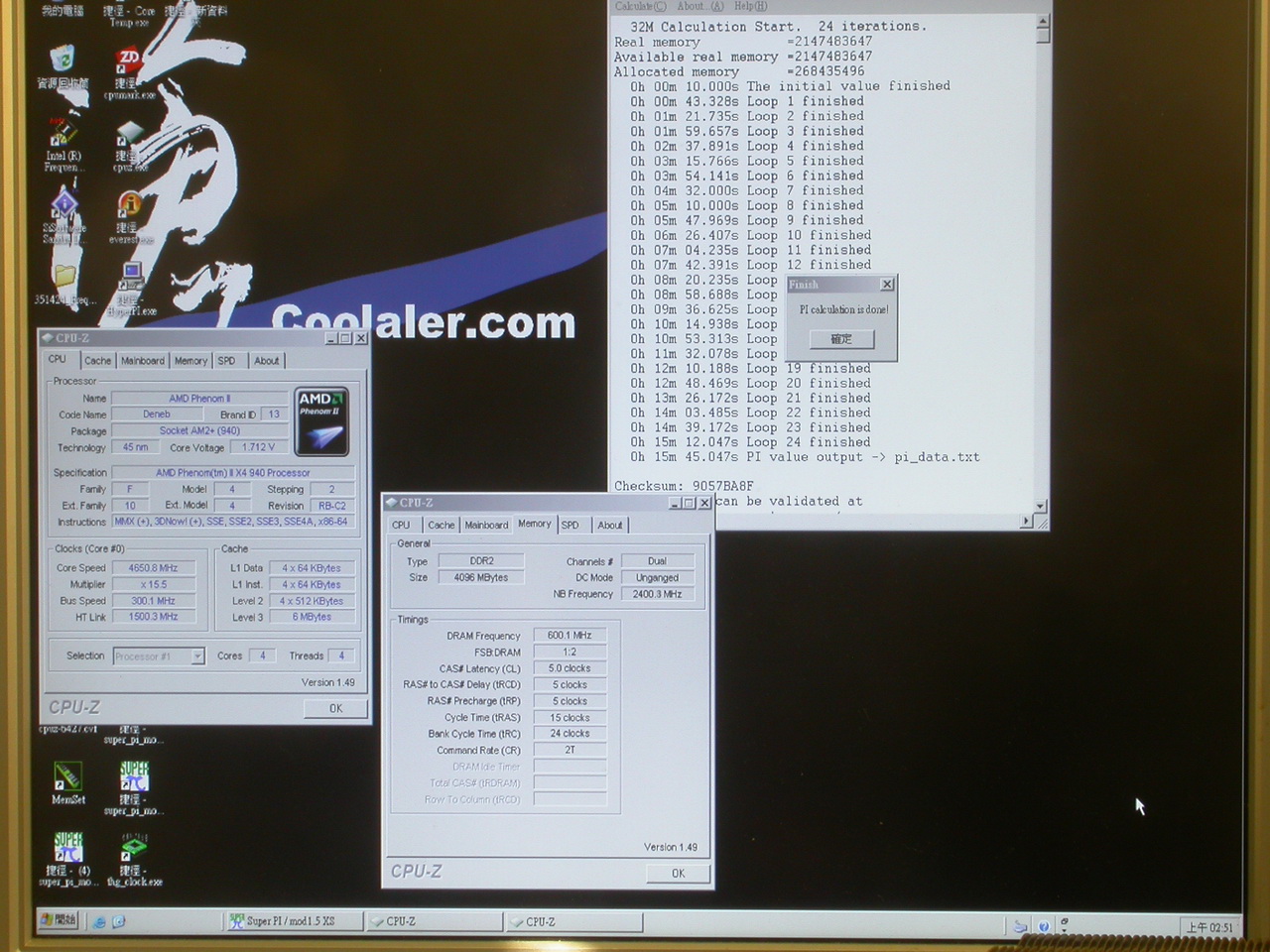Open the SPD tab in CPU-Z CPU window
This screenshot has width=1270, height=952.
pos(226,361)
